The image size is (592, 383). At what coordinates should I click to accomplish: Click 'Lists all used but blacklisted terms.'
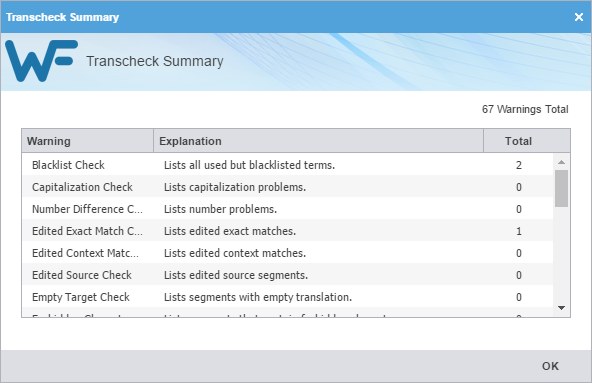pyautogui.click(x=249, y=165)
